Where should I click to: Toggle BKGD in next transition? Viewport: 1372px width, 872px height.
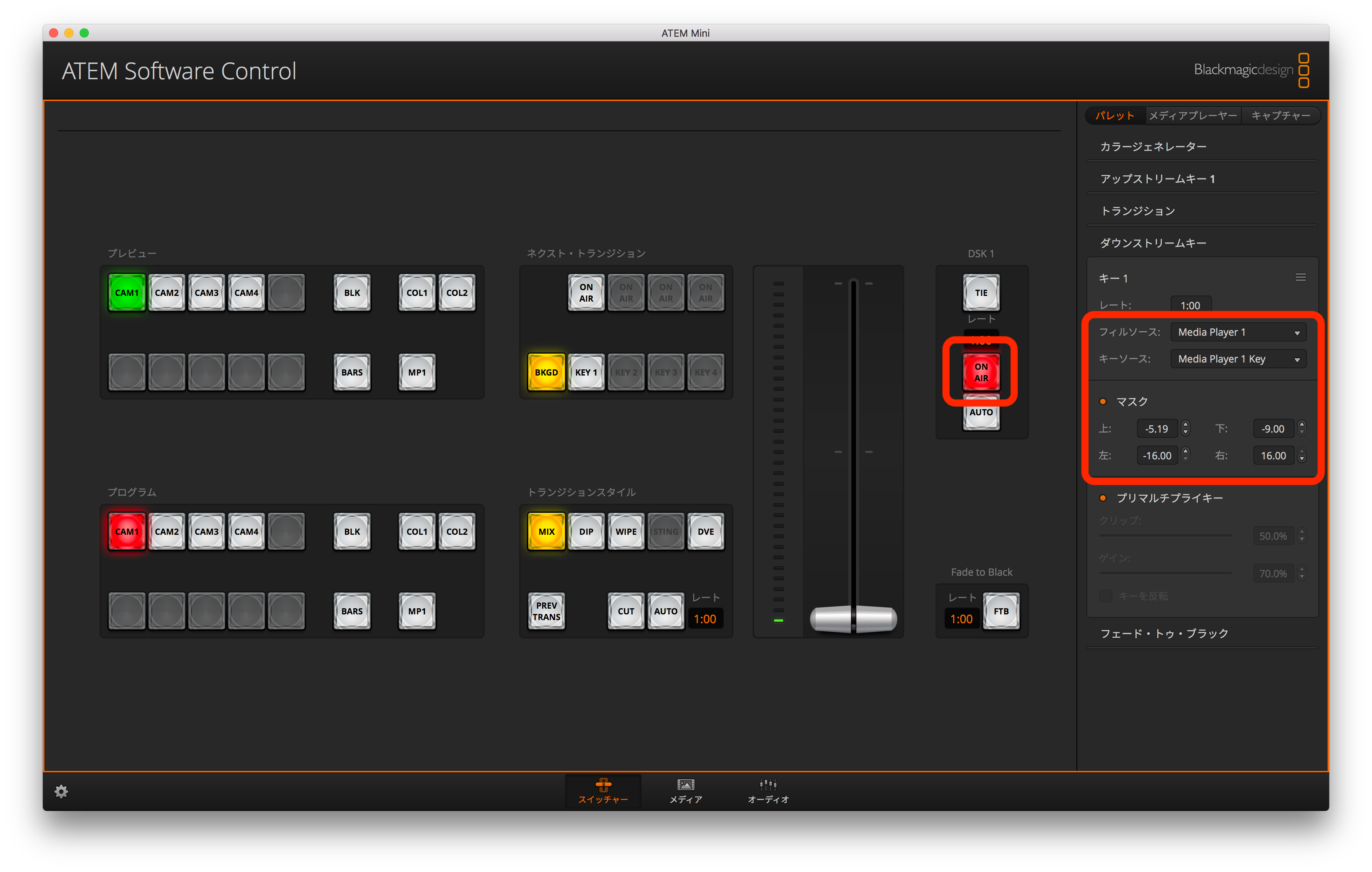[x=546, y=372]
